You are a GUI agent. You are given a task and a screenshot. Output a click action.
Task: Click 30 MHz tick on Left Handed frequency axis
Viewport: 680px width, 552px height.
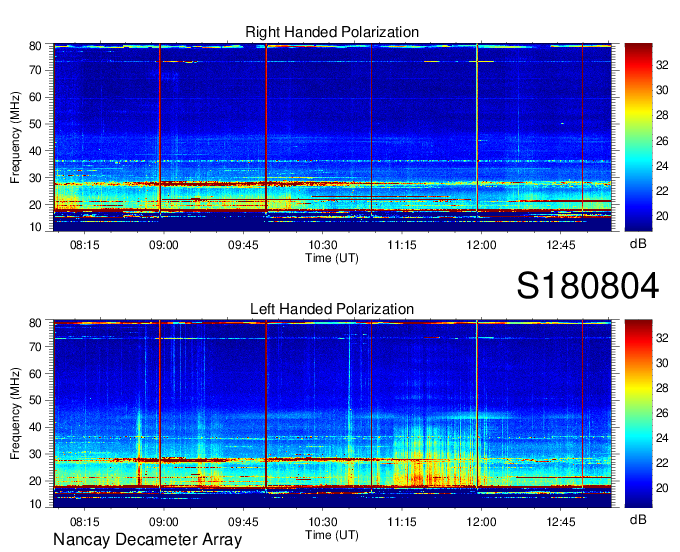(35, 454)
